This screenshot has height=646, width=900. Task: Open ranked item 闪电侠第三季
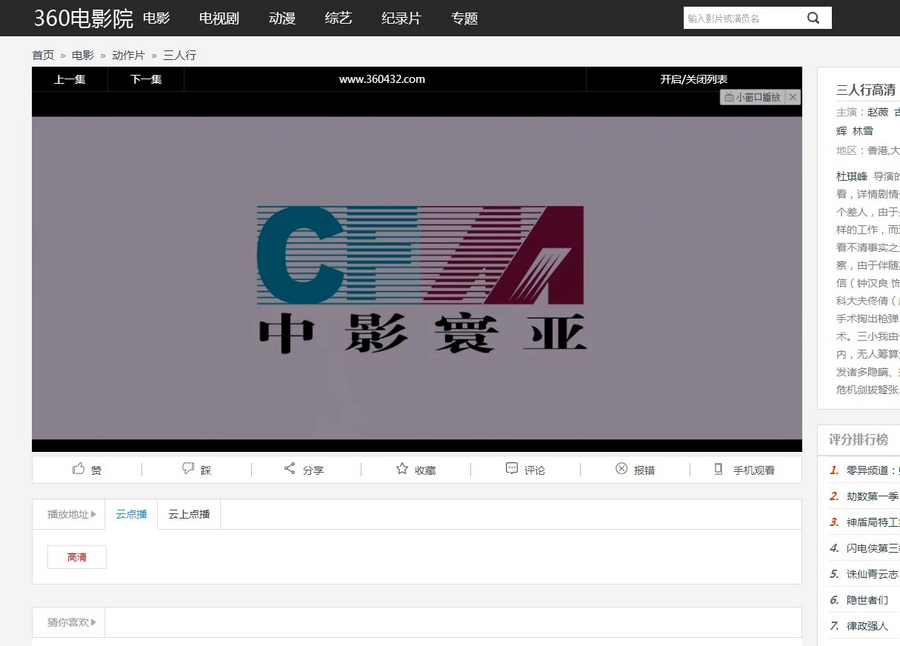(x=873, y=548)
